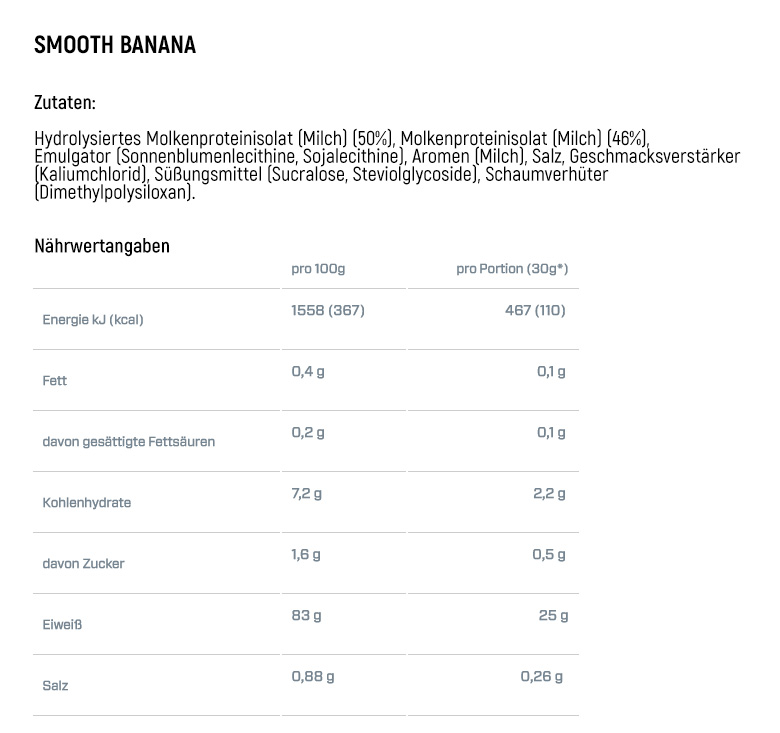This screenshot has height=733, width=780.
Task: Select the Zutaten label
Action: pos(65,102)
